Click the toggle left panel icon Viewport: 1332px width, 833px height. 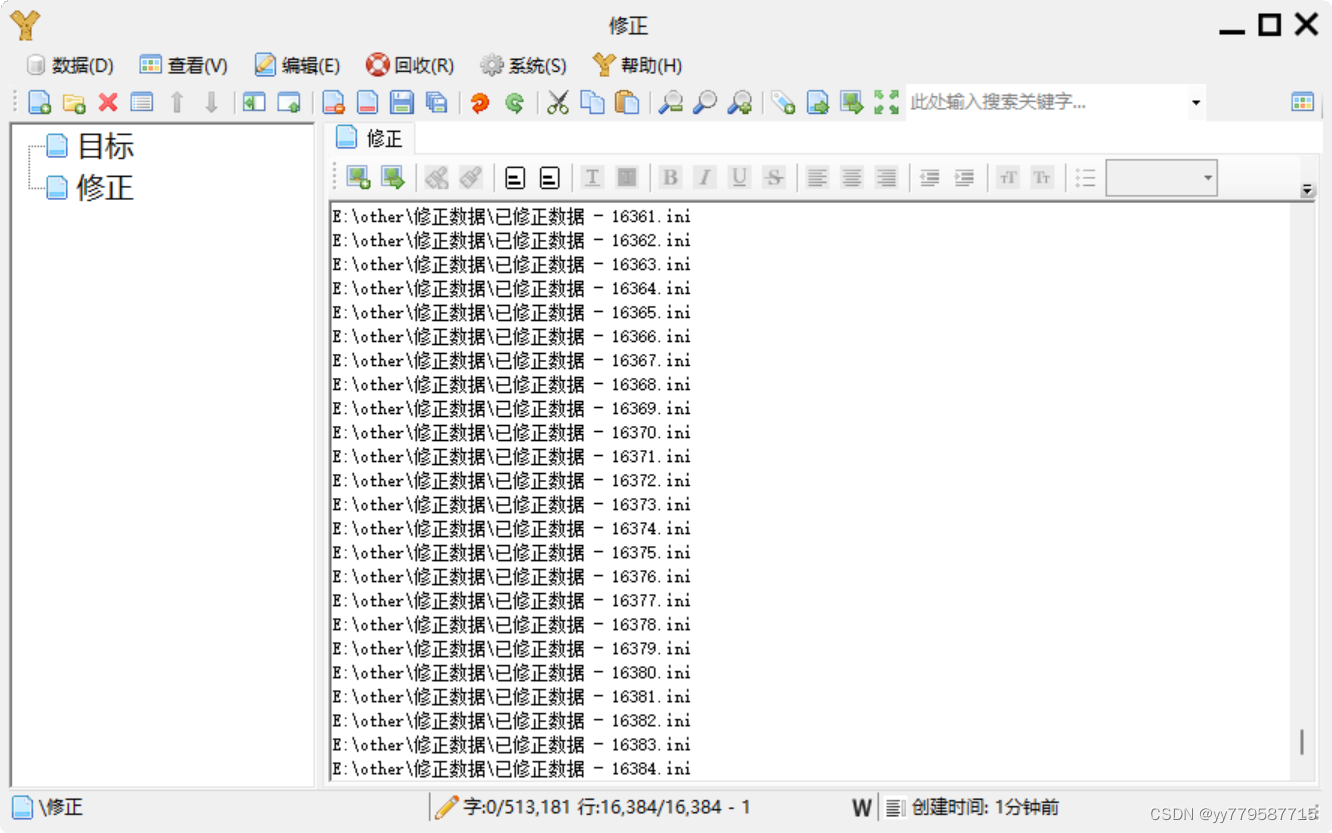pos(254,102)
